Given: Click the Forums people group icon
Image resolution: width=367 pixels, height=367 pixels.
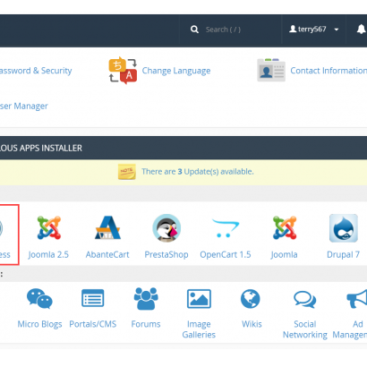Looking at the screenshot, I should tap(146, 298).
